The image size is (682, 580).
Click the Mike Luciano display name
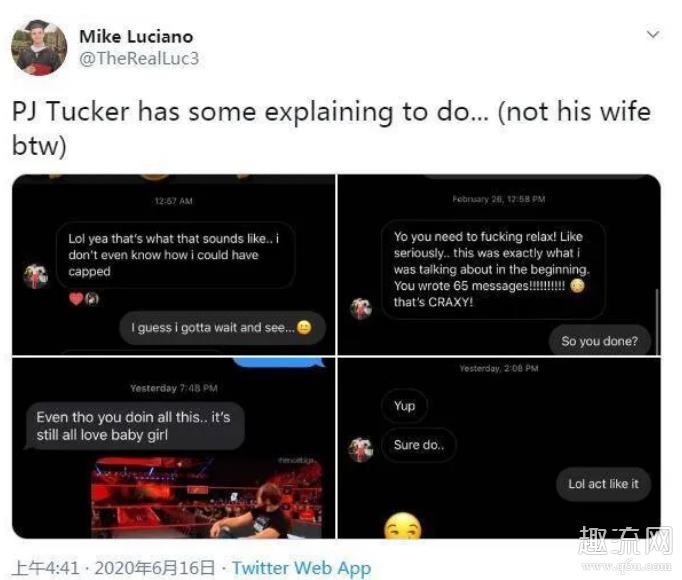[x=136, y=37]
